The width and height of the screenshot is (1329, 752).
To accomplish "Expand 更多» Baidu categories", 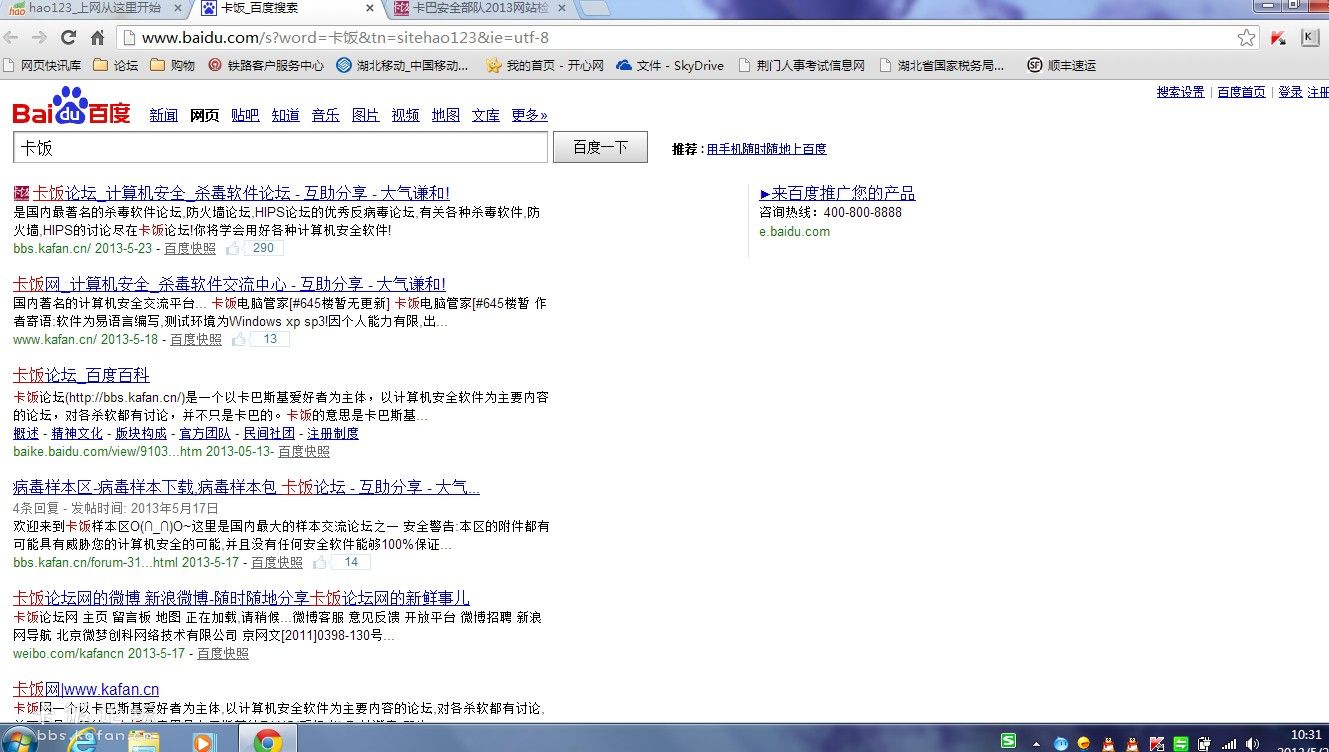I will (x=529, y=115).
